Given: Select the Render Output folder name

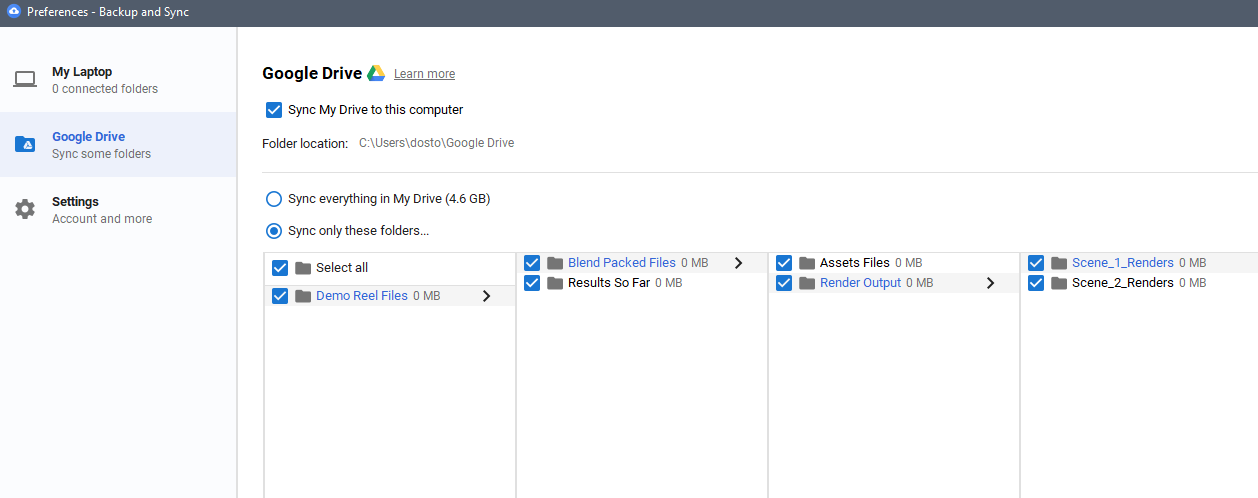Looking at the screenshot, I should (x=861, y=283).
